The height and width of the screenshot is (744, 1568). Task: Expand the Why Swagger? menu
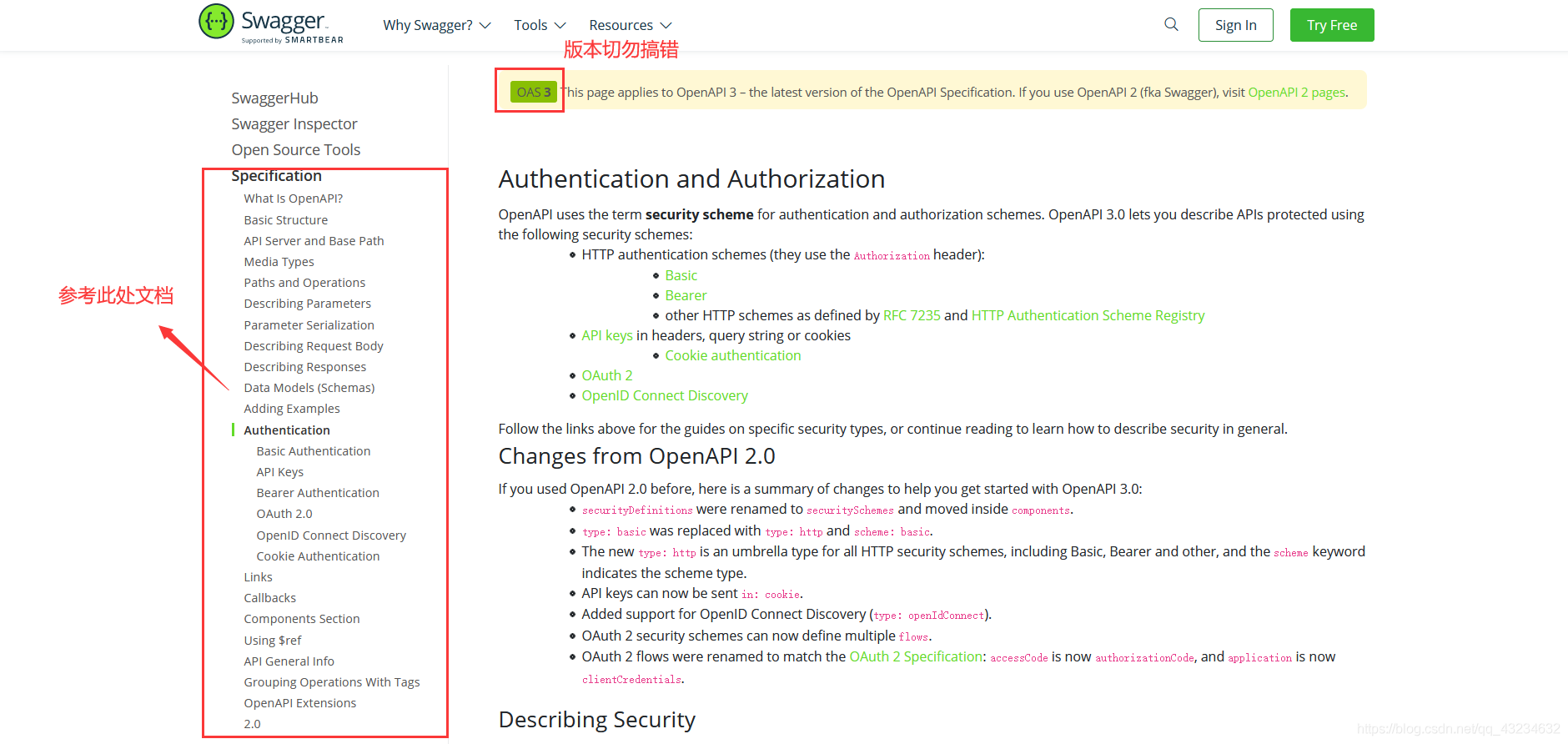tap(437, 25)
